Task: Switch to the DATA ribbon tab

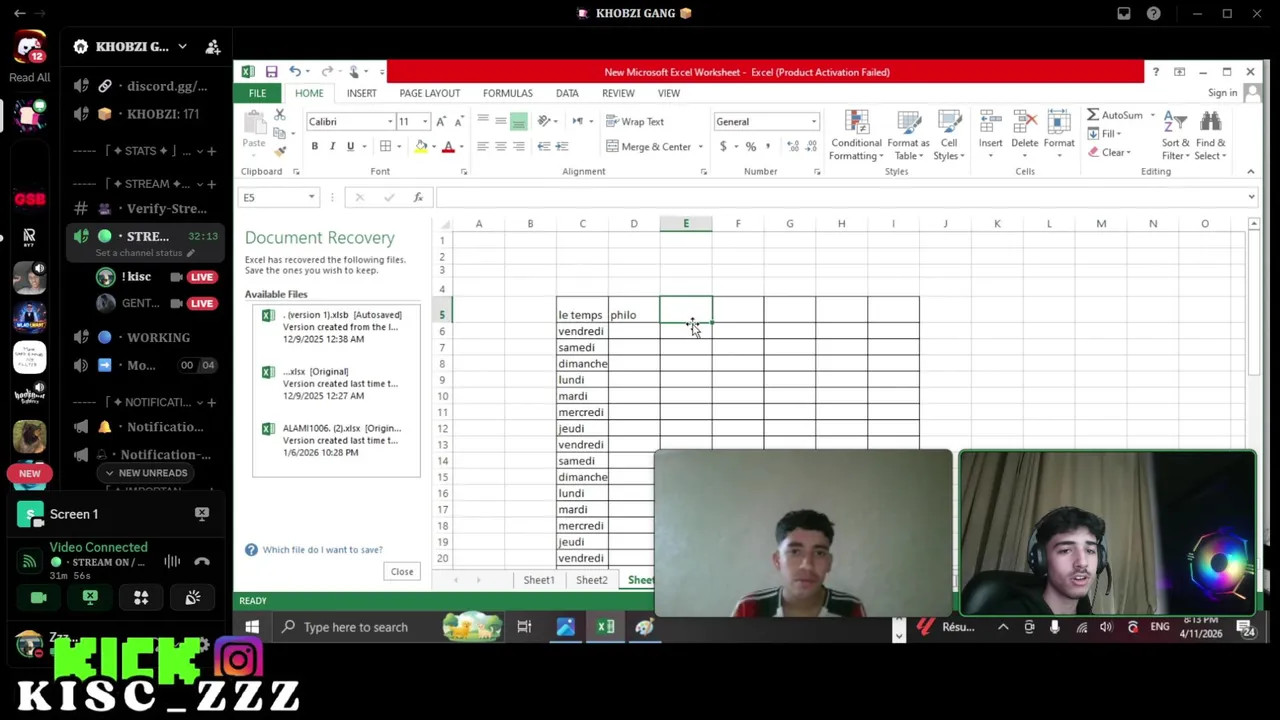Action: pyautogui.click(x=567, y=93)
